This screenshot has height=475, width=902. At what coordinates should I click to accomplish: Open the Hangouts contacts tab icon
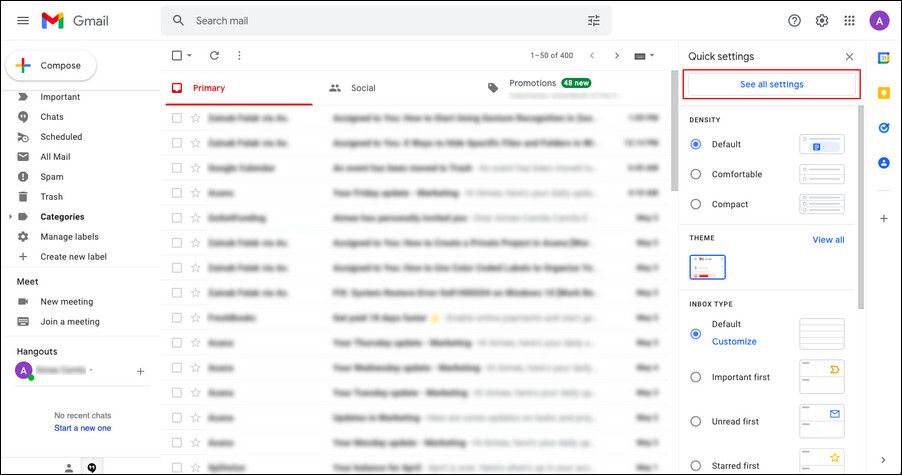(x=69, y=468)
